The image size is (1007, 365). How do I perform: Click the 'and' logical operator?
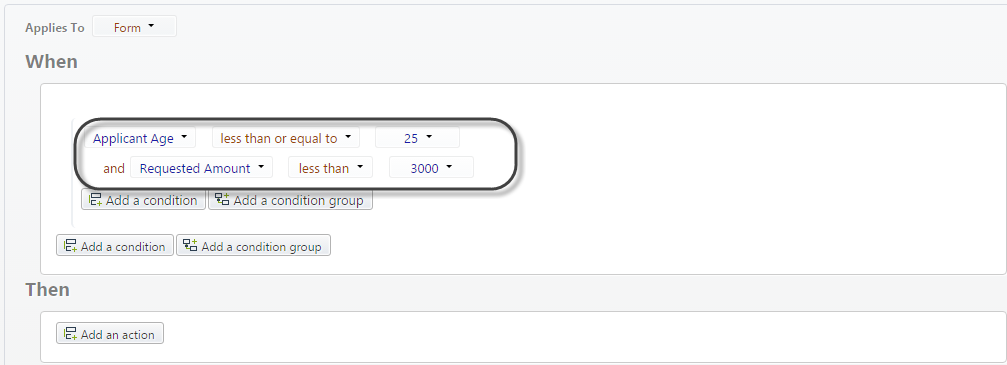(x=114, y=168)
